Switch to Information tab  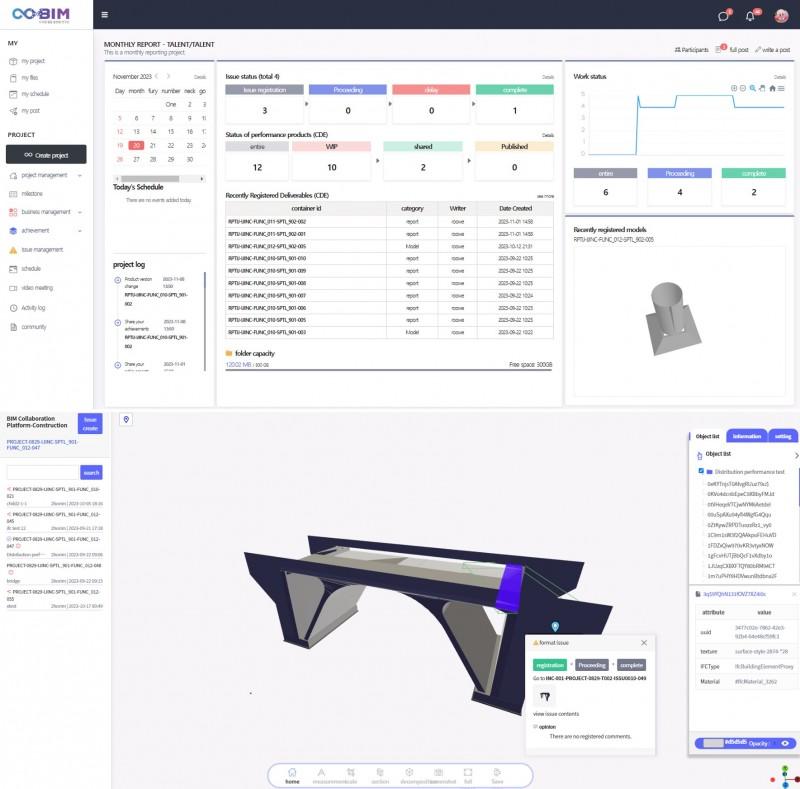[x=746, y=436]
